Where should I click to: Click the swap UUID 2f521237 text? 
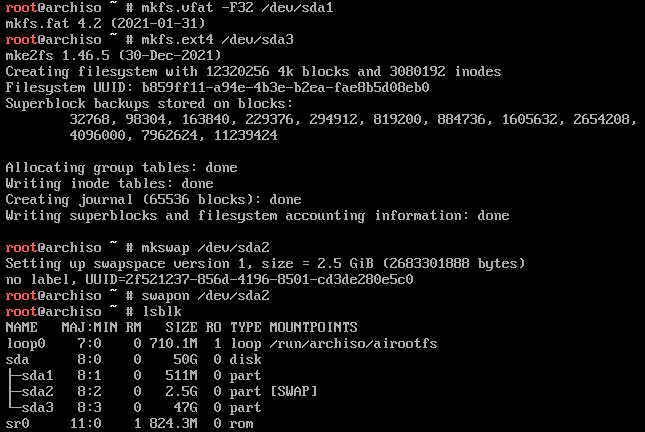pos(269,280)
